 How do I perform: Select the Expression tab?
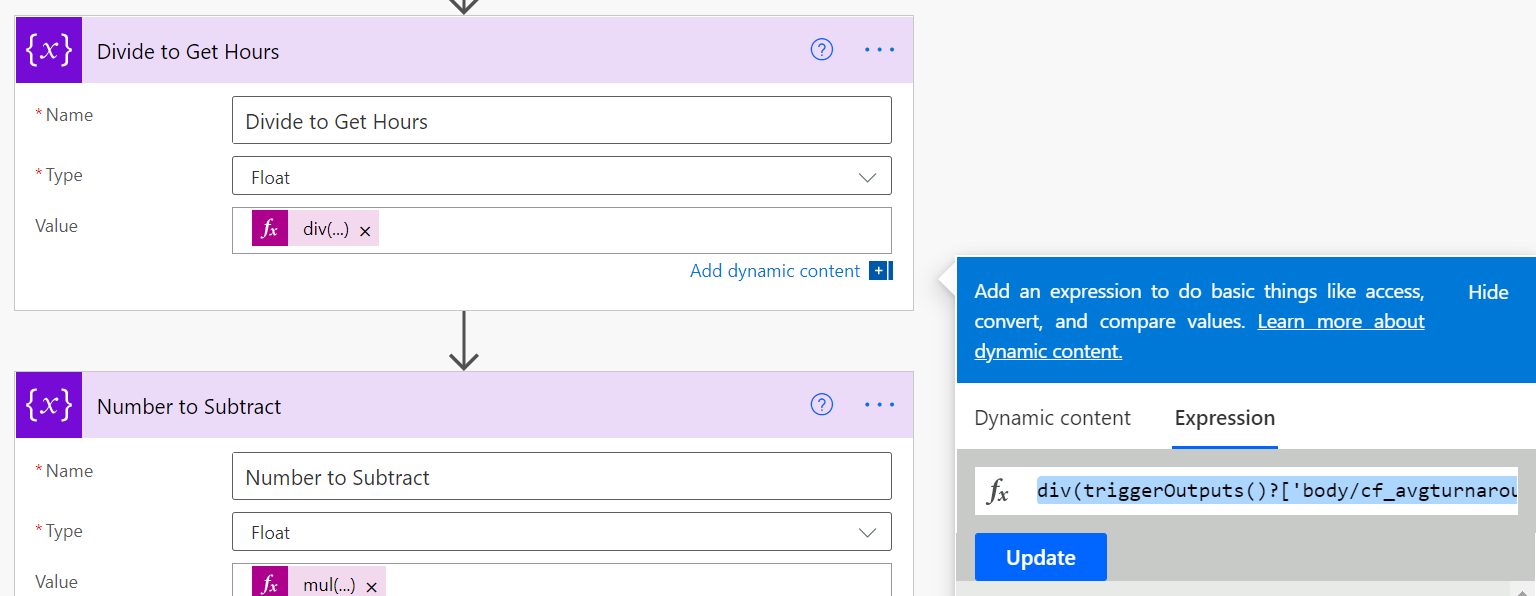click(x=1224, y=418)
